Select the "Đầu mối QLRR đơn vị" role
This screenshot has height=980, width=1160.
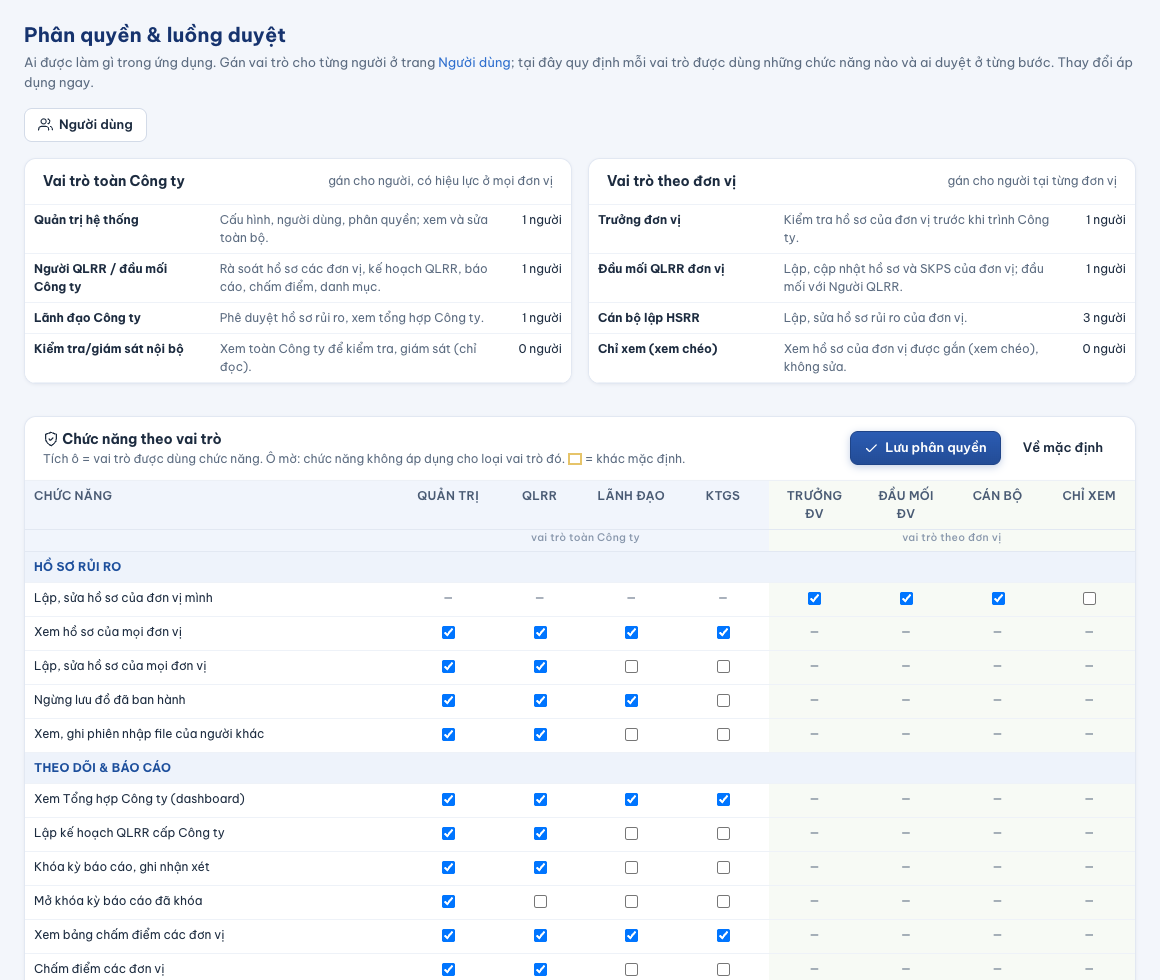point(661,268)
